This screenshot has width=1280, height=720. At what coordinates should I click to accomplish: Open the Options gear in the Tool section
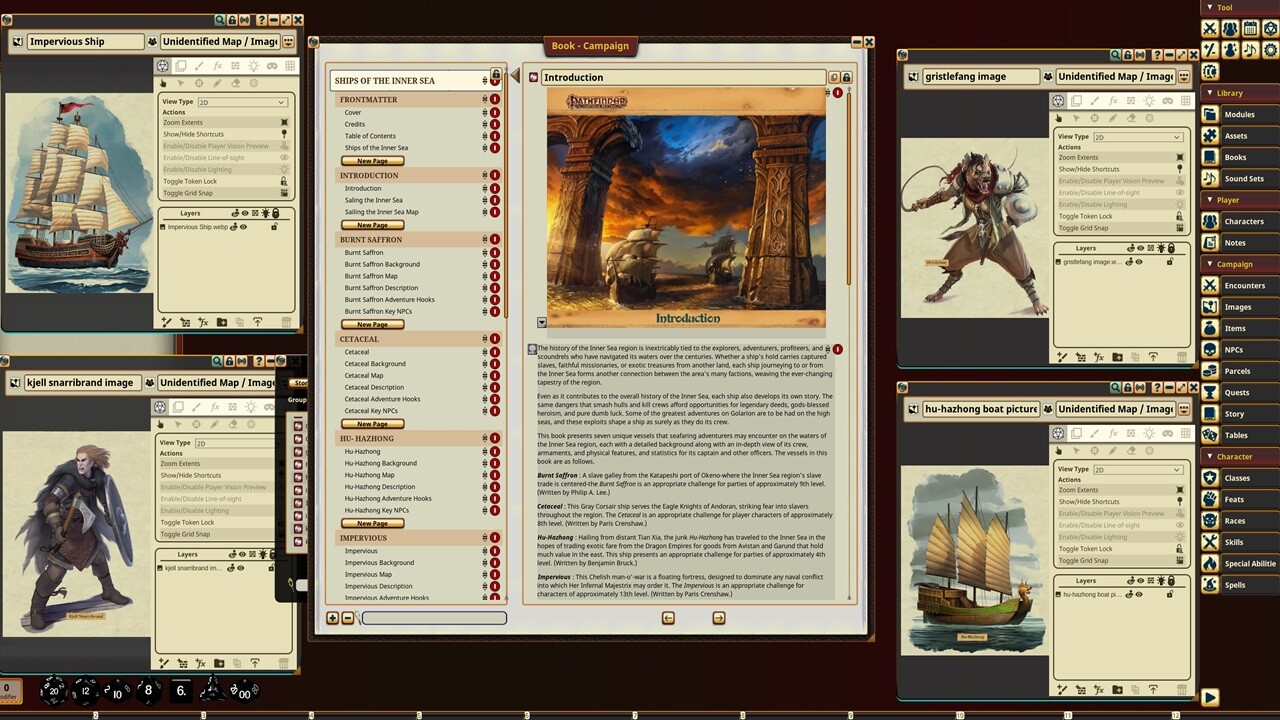[x=1270, y=50]
